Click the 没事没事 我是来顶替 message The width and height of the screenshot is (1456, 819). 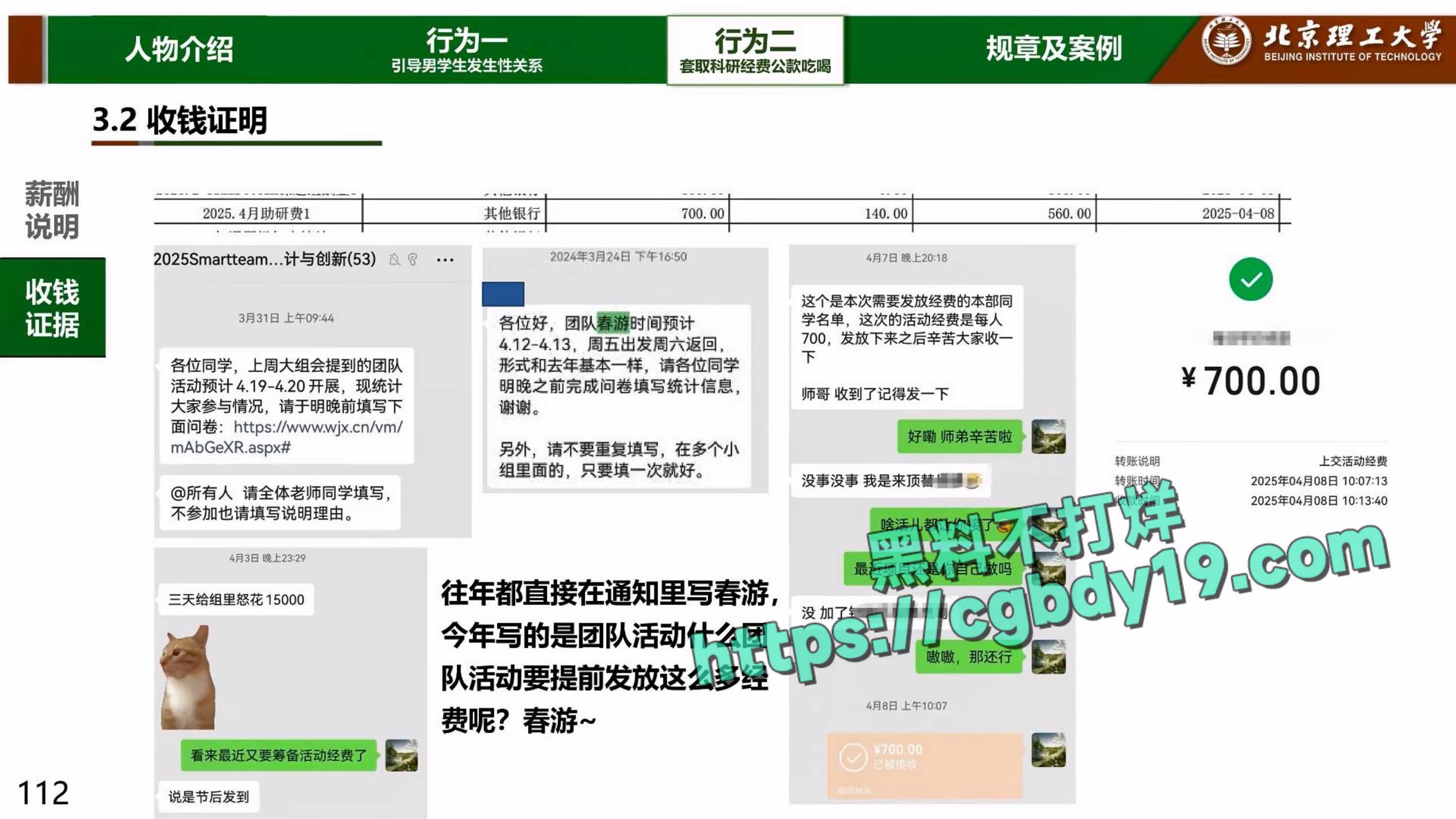point(892,480)
